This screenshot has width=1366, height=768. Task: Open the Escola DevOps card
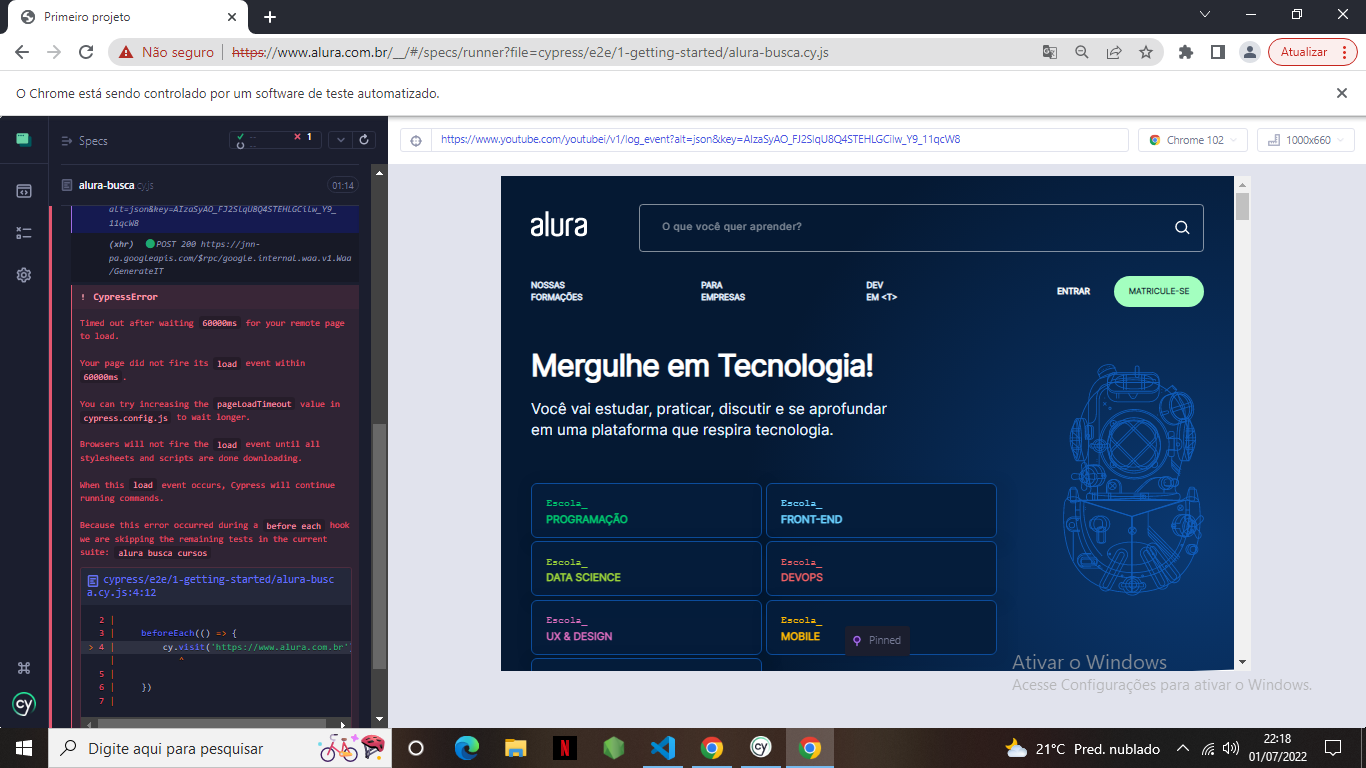(881, 569)
